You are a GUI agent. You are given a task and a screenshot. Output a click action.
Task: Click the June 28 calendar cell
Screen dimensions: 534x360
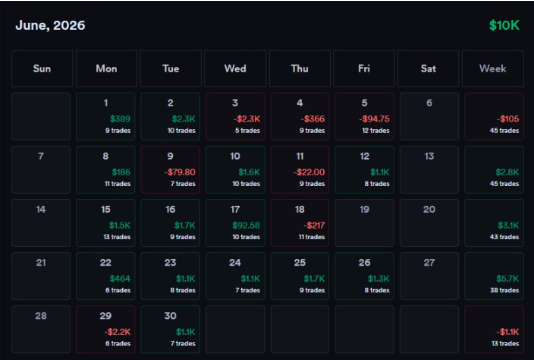[x=41, y=329]
